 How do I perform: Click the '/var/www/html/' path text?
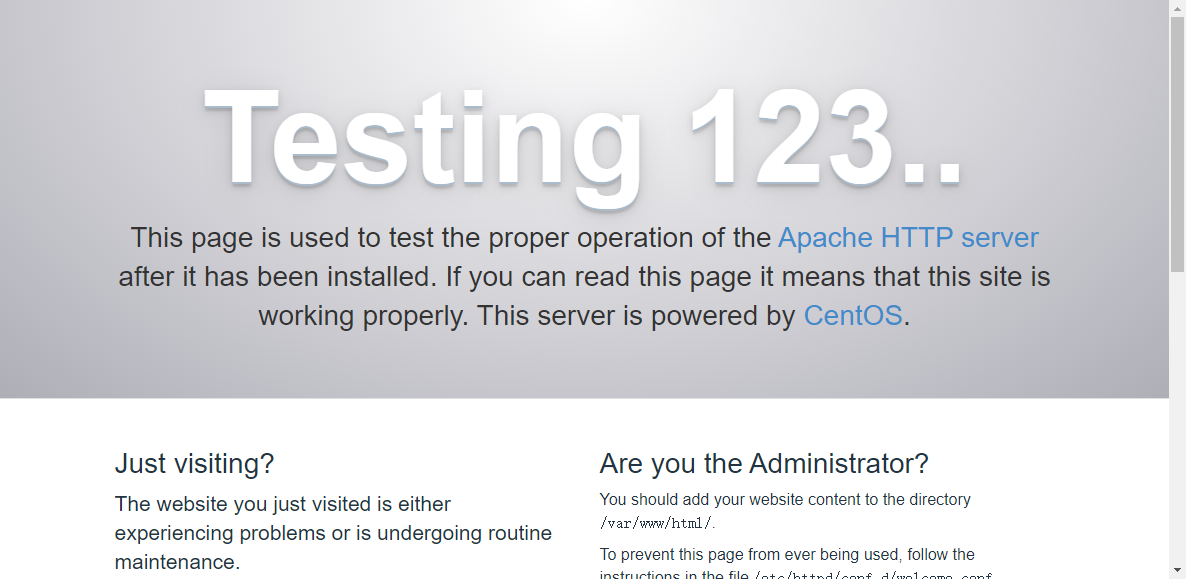656,523
